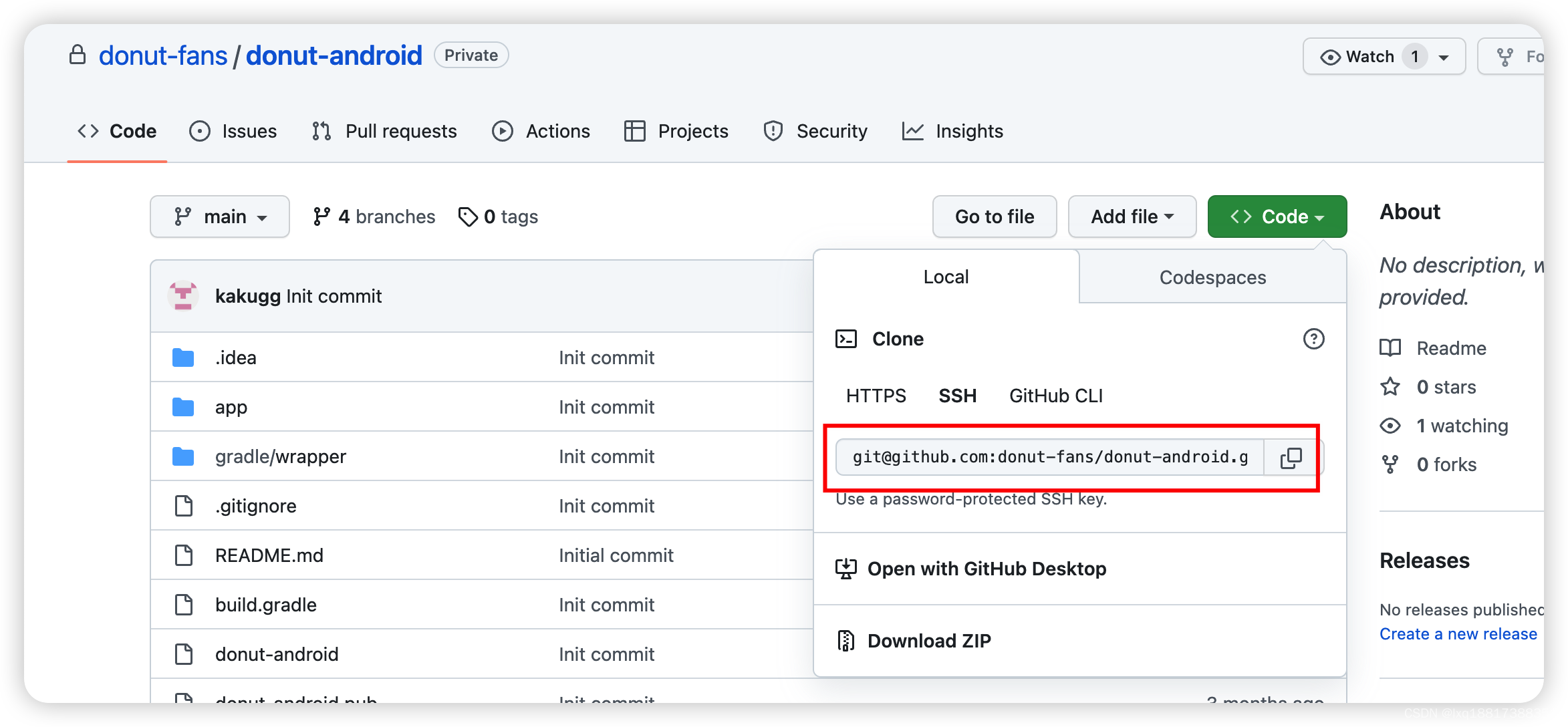1568x727 pixels.
Task: Go to the Actions tab
Action: pyautogui.click(x=541, y=131)
